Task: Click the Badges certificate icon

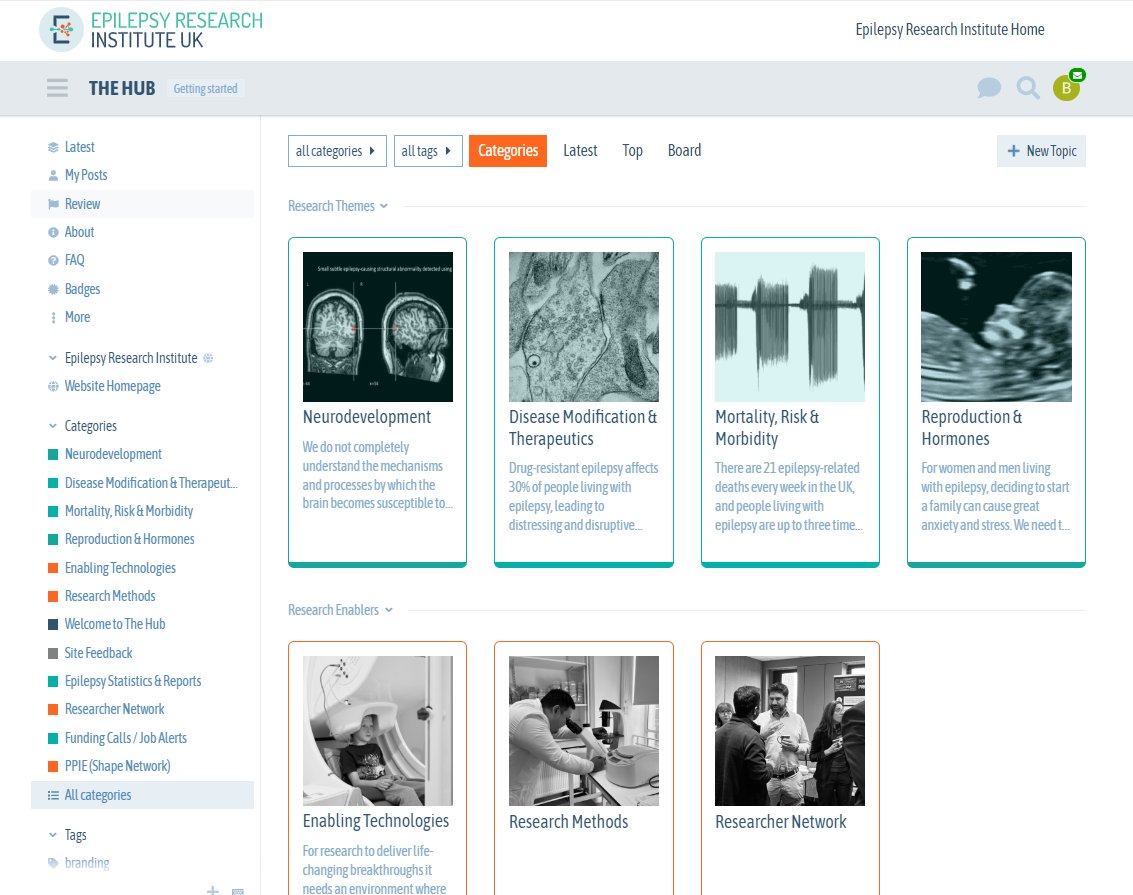Action: [x=53, y=289]
